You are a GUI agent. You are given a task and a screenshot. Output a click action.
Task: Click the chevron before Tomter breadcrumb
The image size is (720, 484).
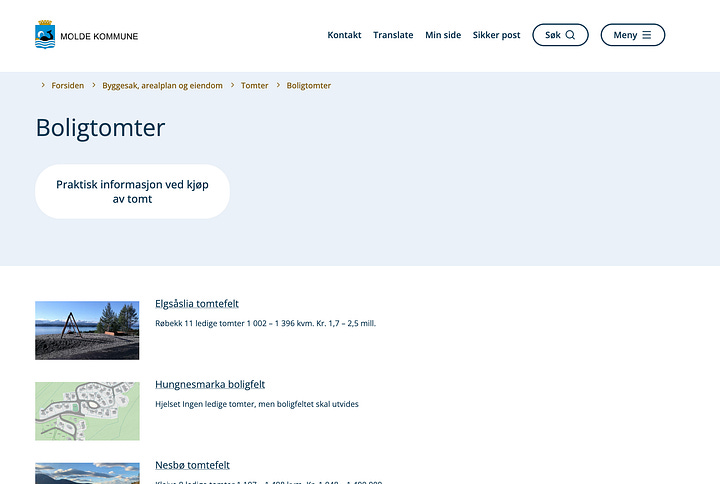point(232,85)
